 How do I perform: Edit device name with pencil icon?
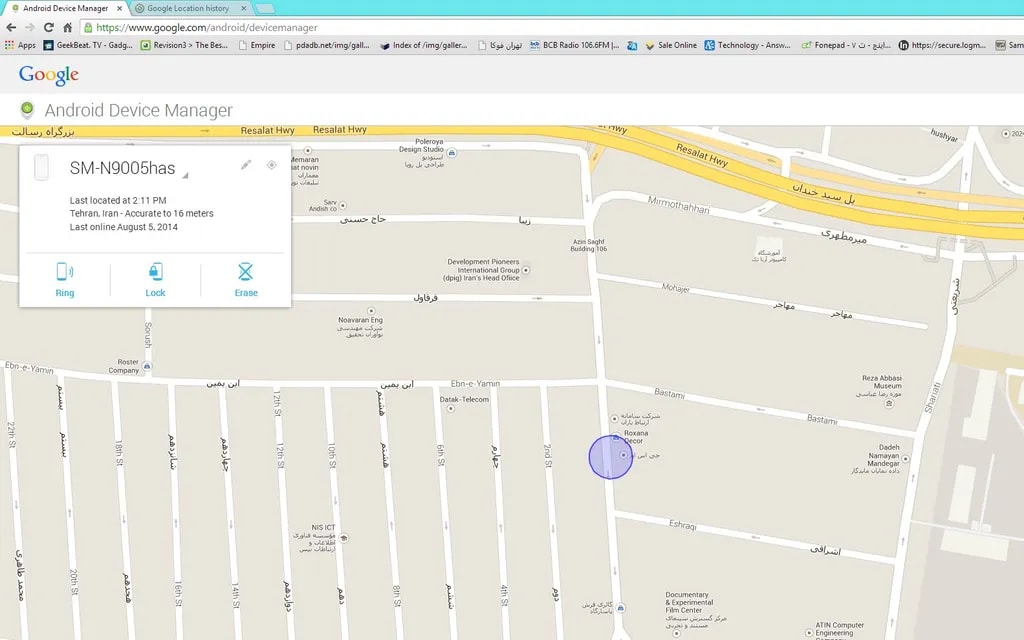click(x=246, y=165)
